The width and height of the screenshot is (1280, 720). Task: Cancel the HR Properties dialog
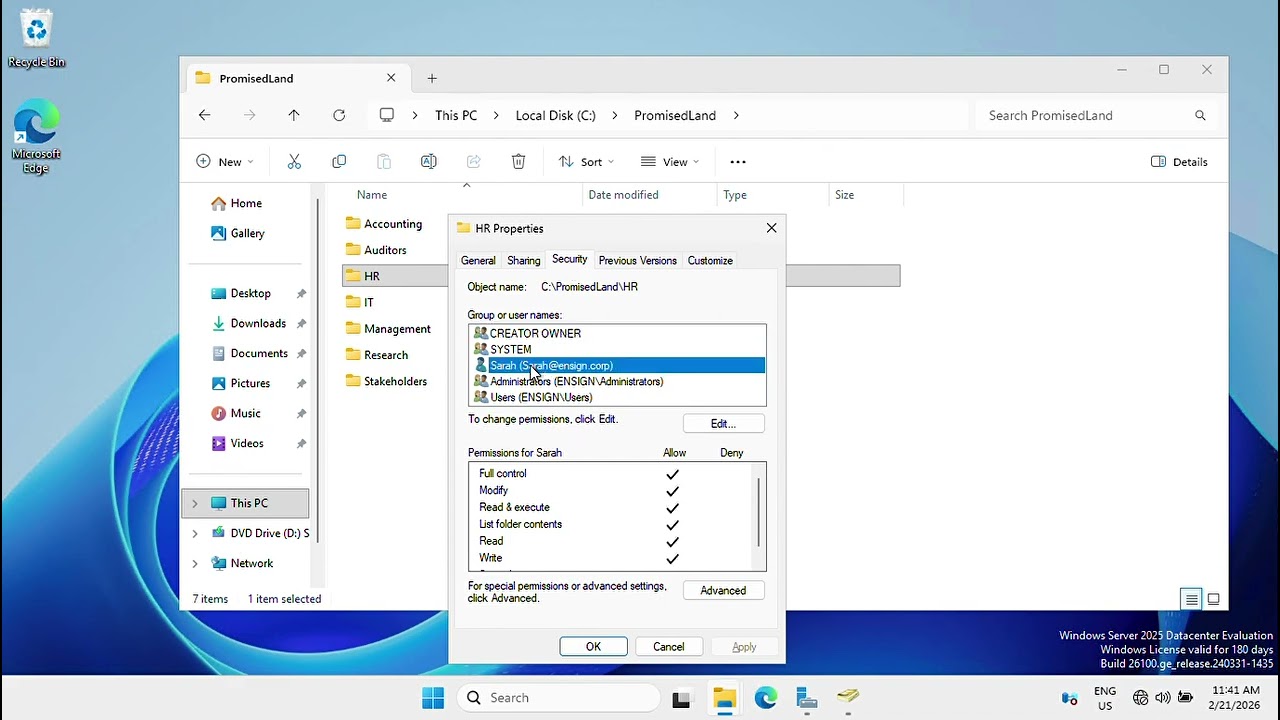(669, 647)
